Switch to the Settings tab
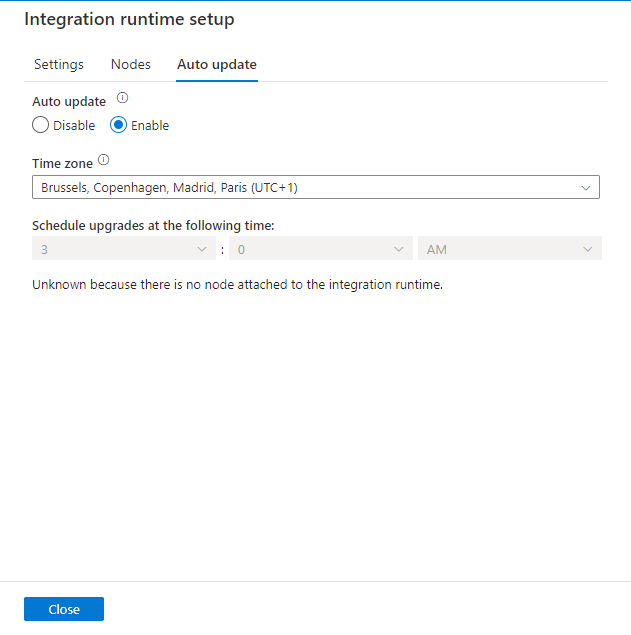This screenshot has width=631, height=635. 59,64
